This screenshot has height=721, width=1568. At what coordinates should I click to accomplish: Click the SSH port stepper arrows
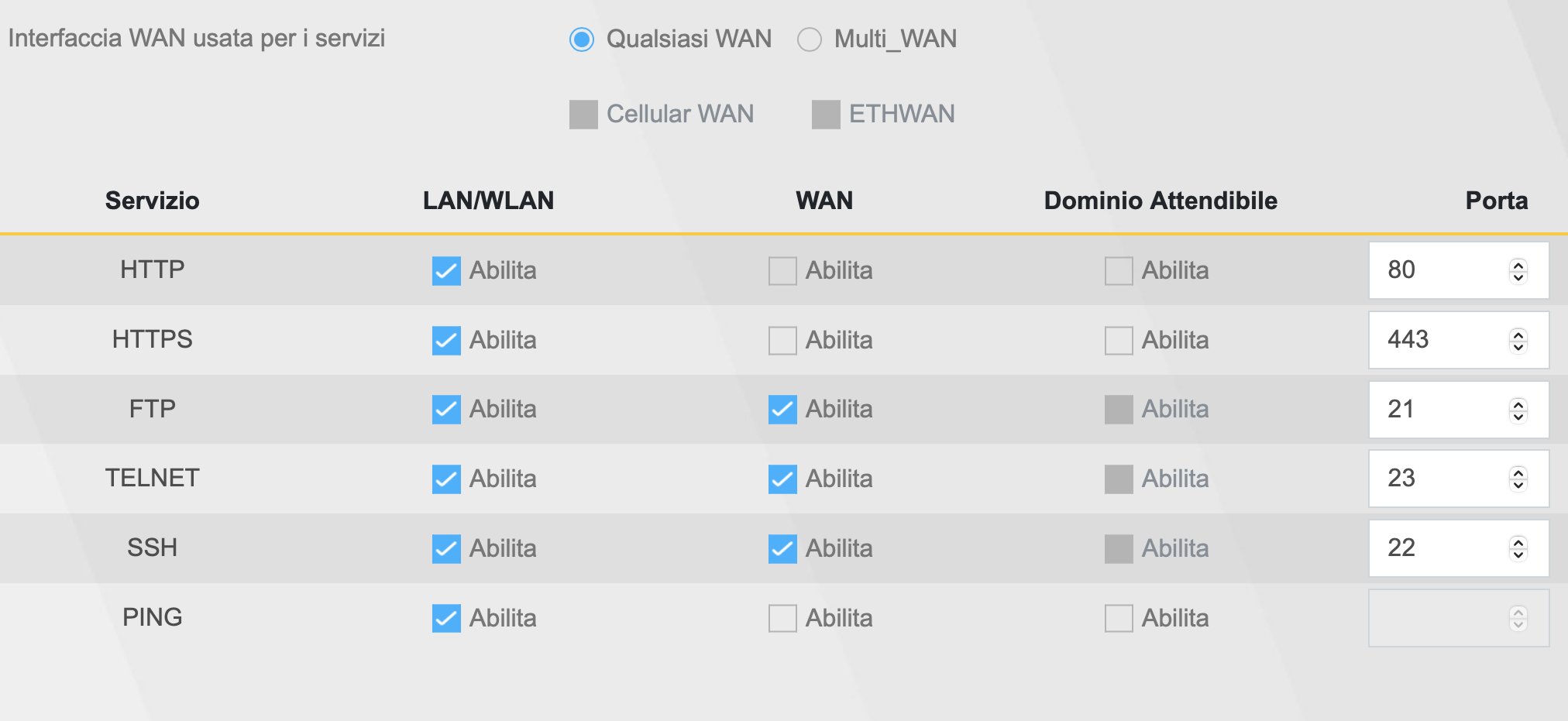tap(1518, 549)
